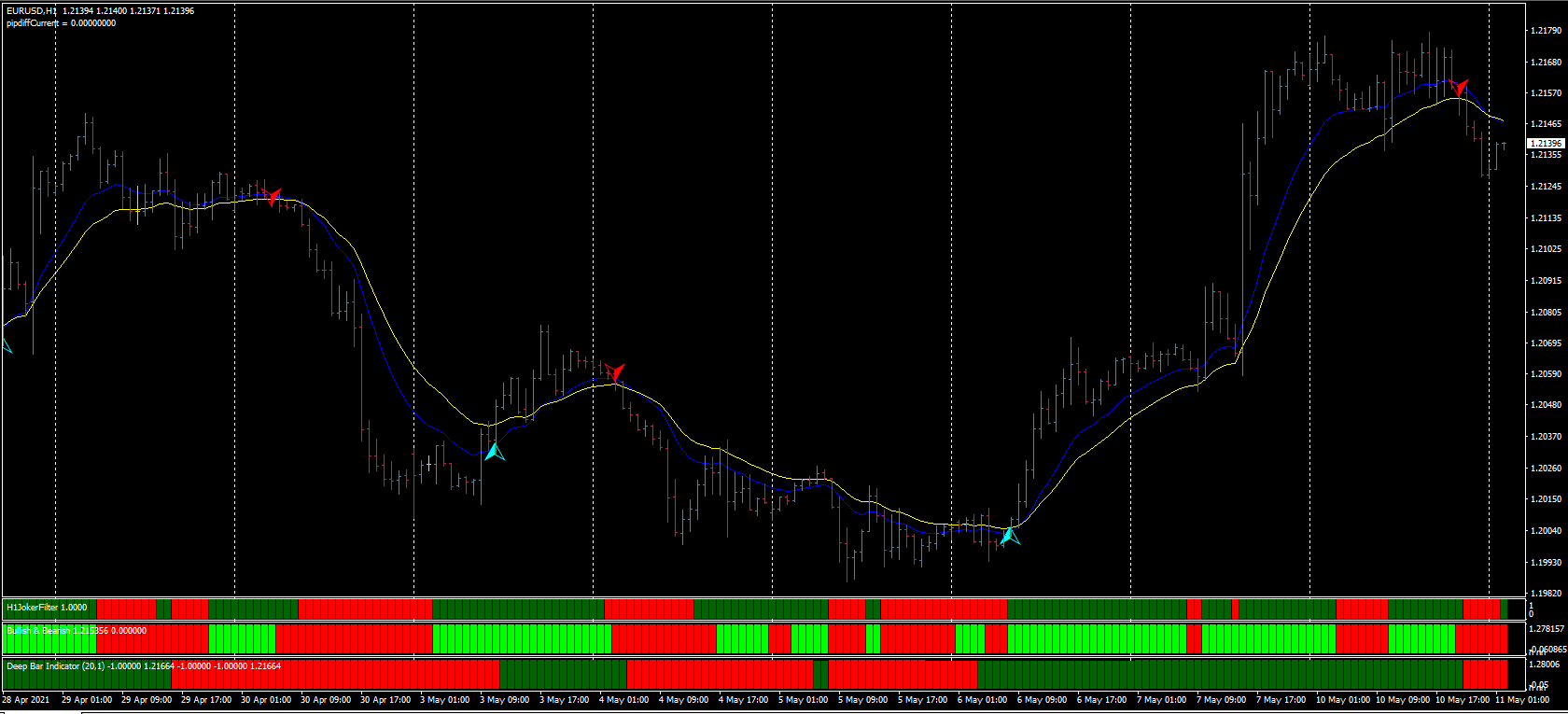Image resolution: width=1568 pixels, height=714 pixels.
Task: Click the 1.20040 price scale label
Action: point(1547,531)
